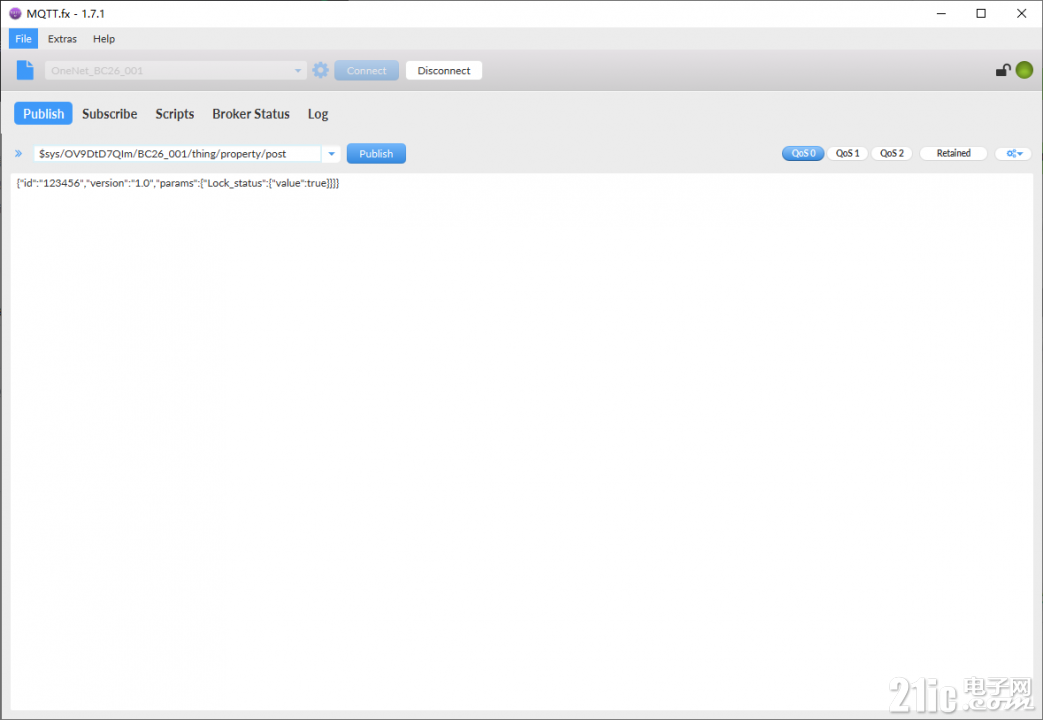
Task: Open the File menu
Action: pyautogui.click(x=23, y=39)
